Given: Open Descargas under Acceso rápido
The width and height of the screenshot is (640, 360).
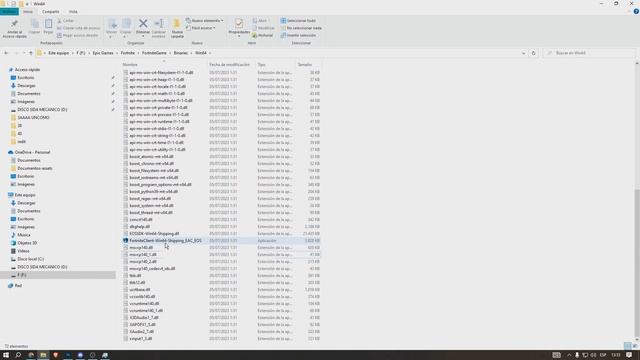Looking at the screenshot, I should click(26, 86).
